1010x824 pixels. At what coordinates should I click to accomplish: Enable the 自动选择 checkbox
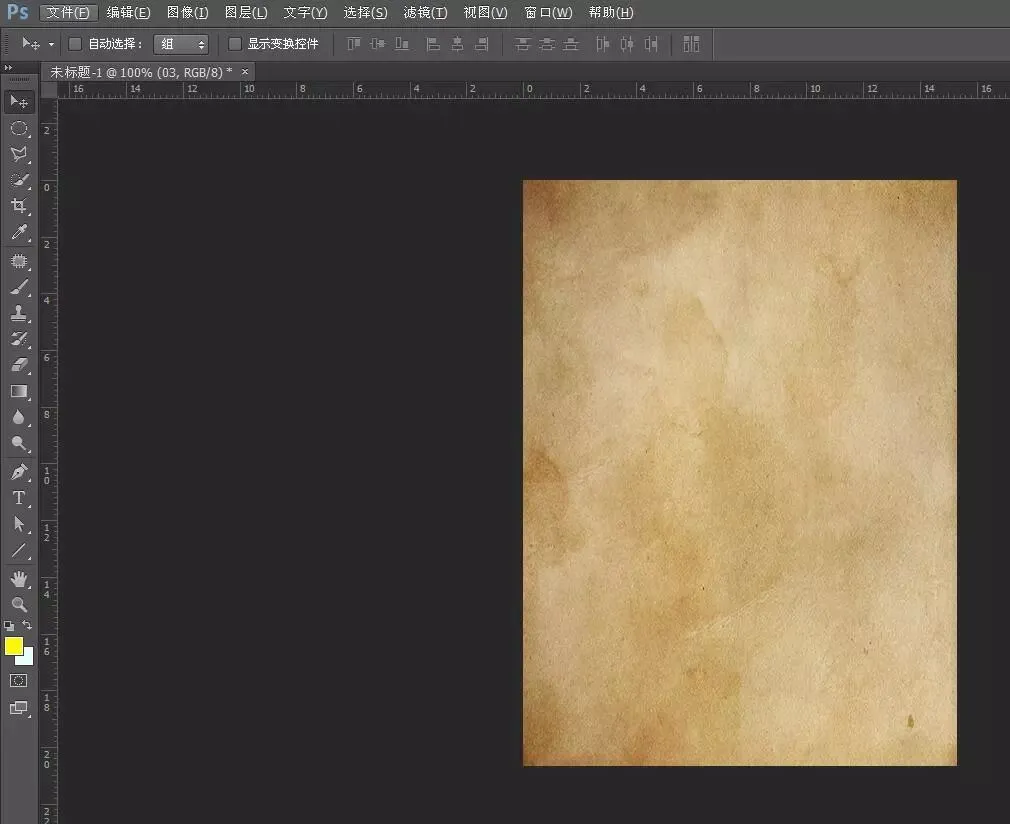[x=75, y=44]
